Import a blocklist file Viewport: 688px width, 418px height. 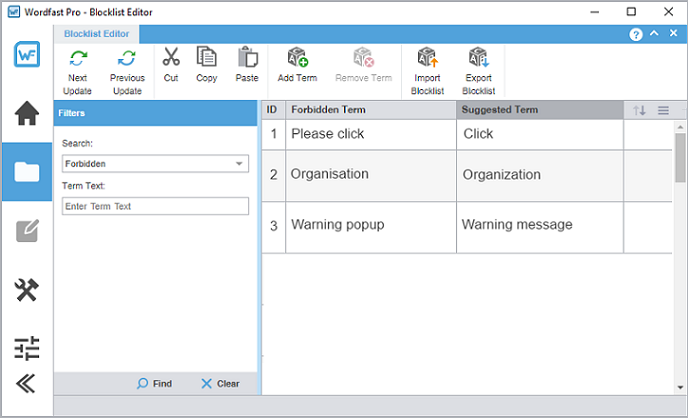click(427, 59)
